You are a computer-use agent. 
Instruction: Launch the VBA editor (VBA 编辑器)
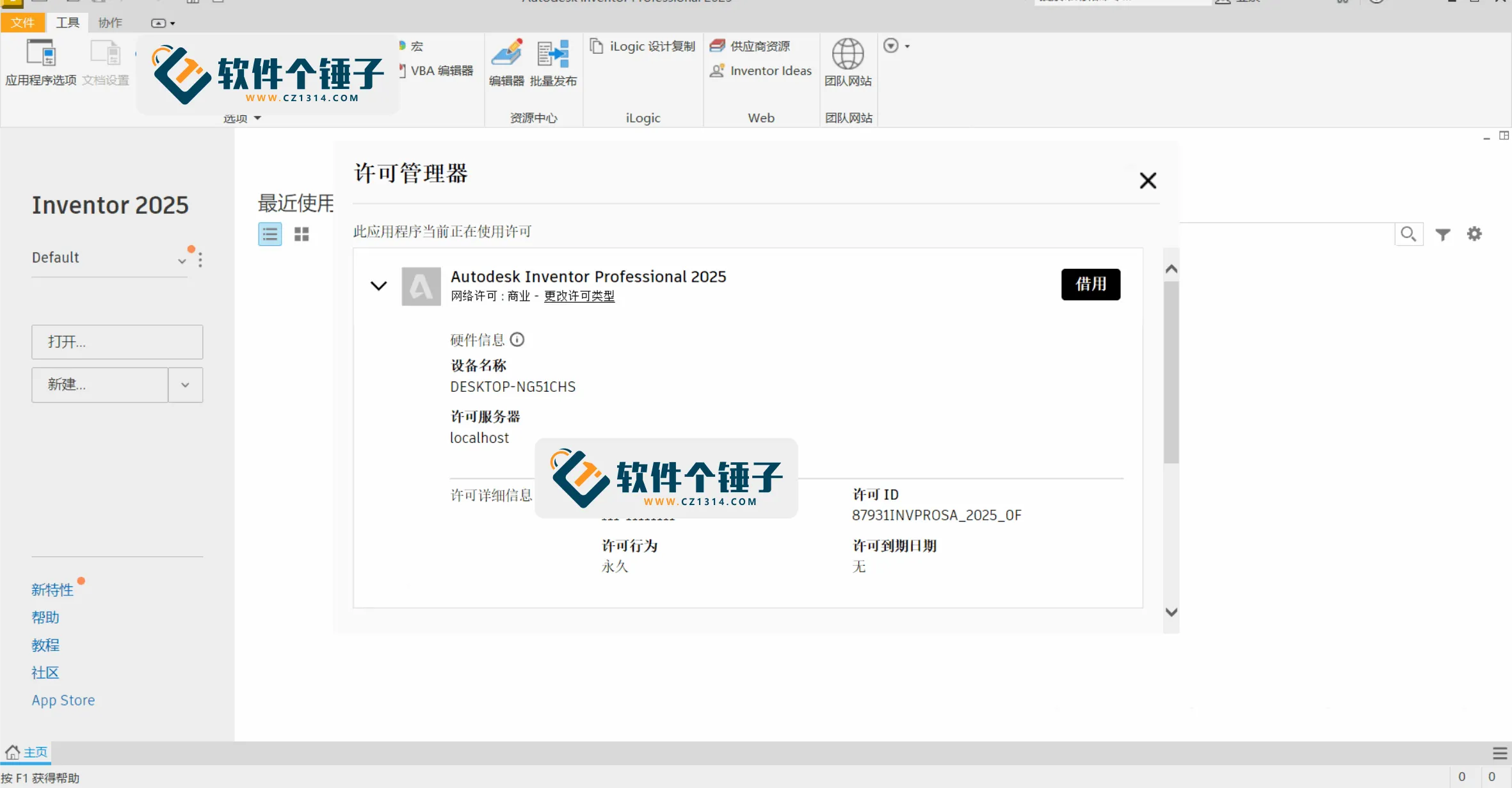pos(436,70)
